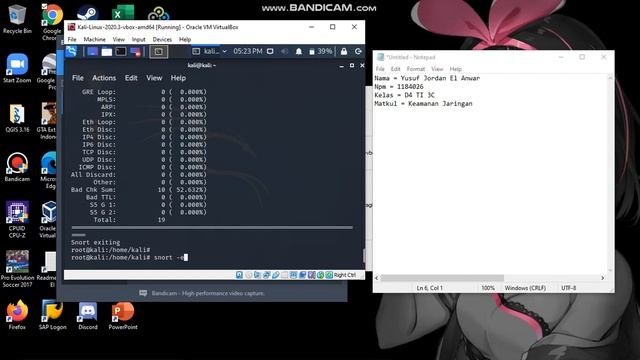Open VirtualBox Help menu
Screen dimensions: 640x360
click(185, 39)
